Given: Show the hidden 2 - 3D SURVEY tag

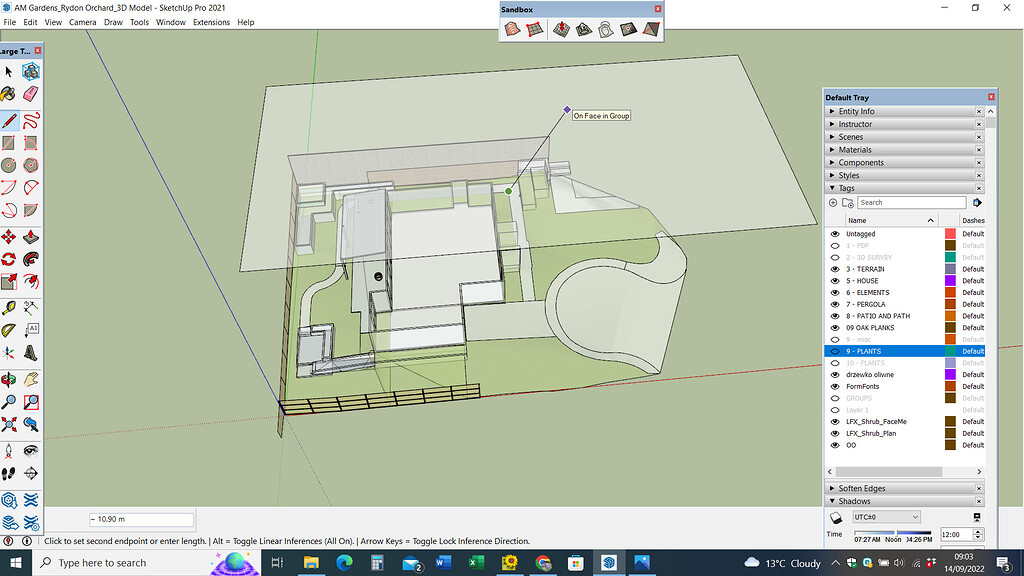Looking at the screenshot, I should tap(834, 257).
